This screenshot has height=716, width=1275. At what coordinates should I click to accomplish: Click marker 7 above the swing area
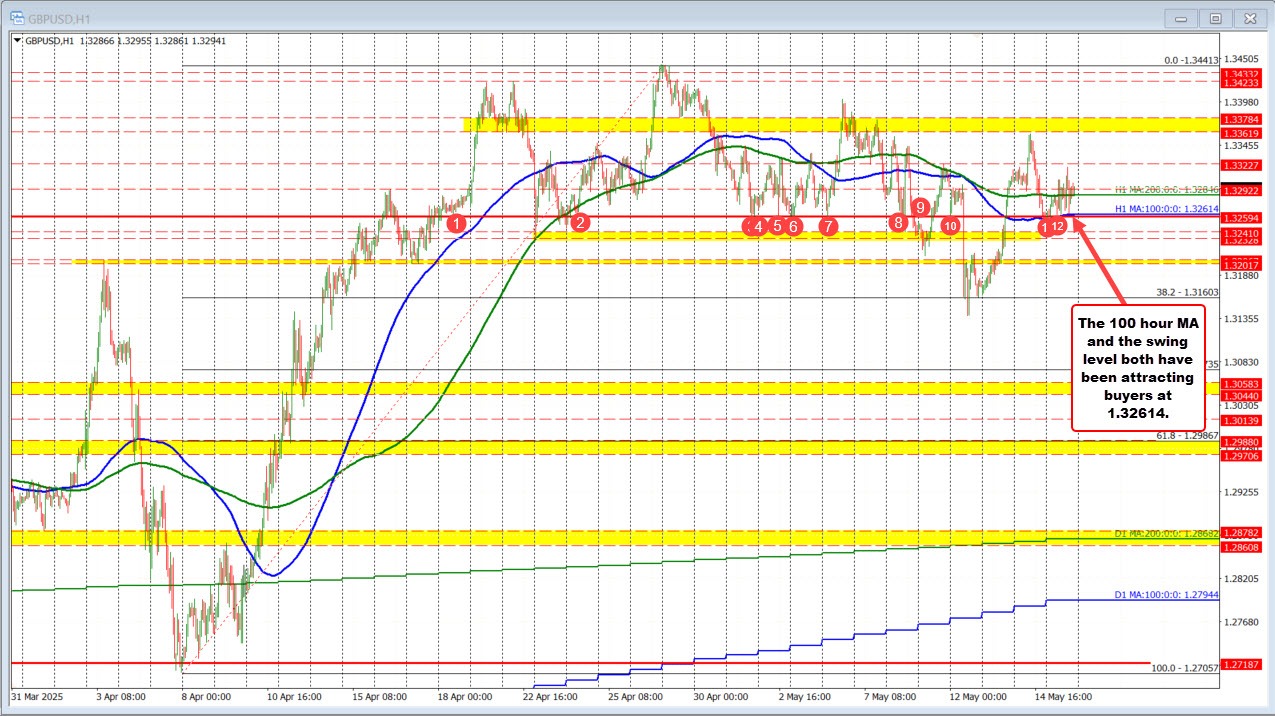coord(828,227)
